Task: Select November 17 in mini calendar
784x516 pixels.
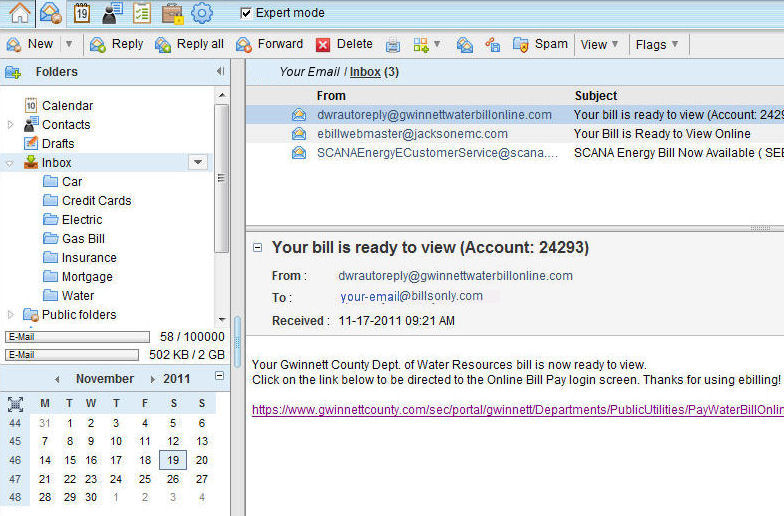Action: (x=116, y=460)
